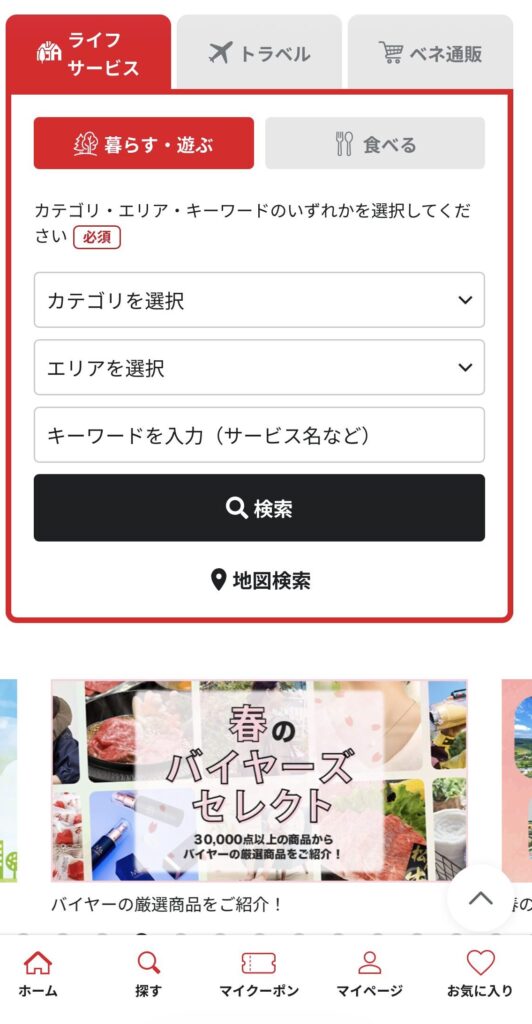The height and width of the screenshot is (1024, 532).
Task: Click the chevron arrow in category selector
Action: point(465,300)
